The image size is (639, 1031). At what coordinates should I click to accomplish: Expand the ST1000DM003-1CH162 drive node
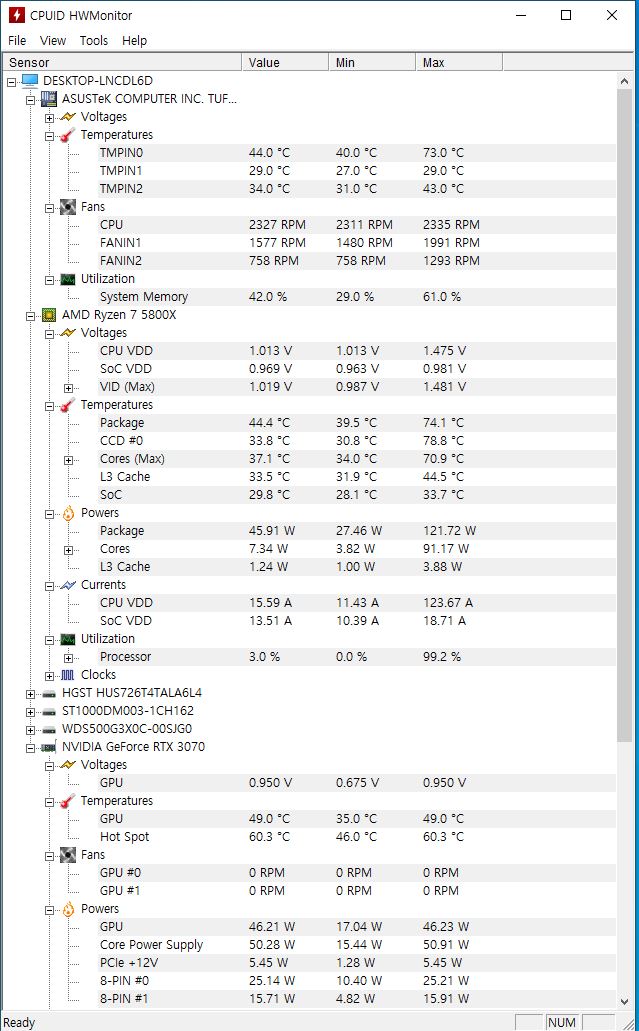click(x=30, y=712)
